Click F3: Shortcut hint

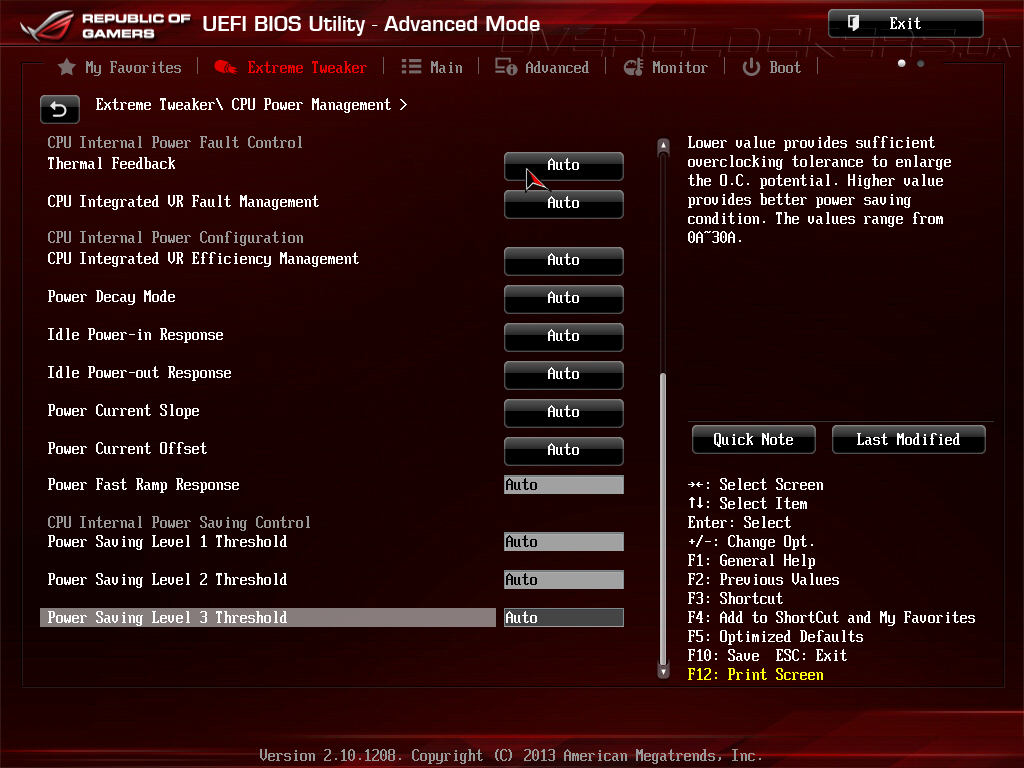tap(735, 599)
